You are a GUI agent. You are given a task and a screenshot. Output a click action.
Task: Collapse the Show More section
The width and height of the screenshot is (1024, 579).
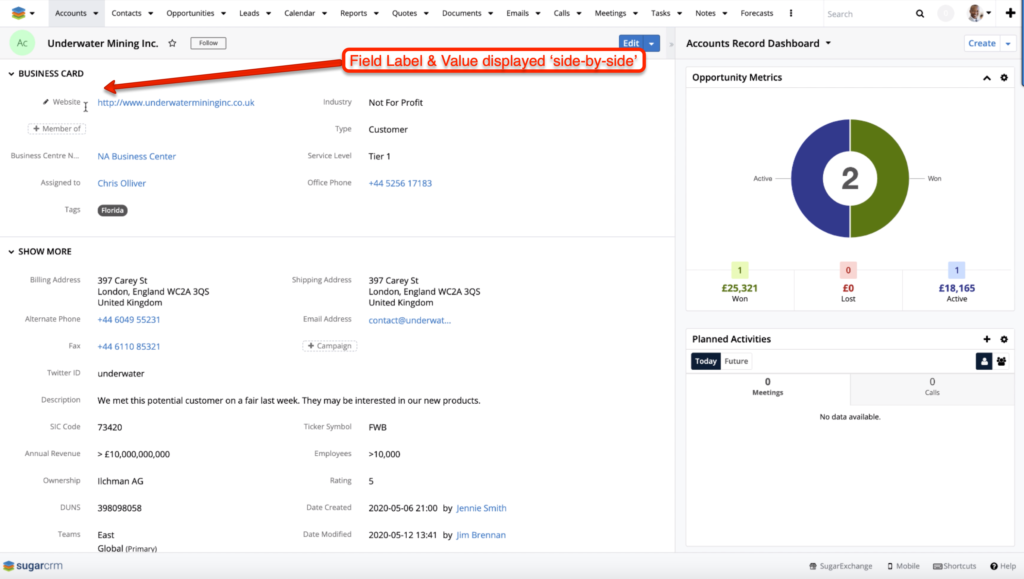11,251
